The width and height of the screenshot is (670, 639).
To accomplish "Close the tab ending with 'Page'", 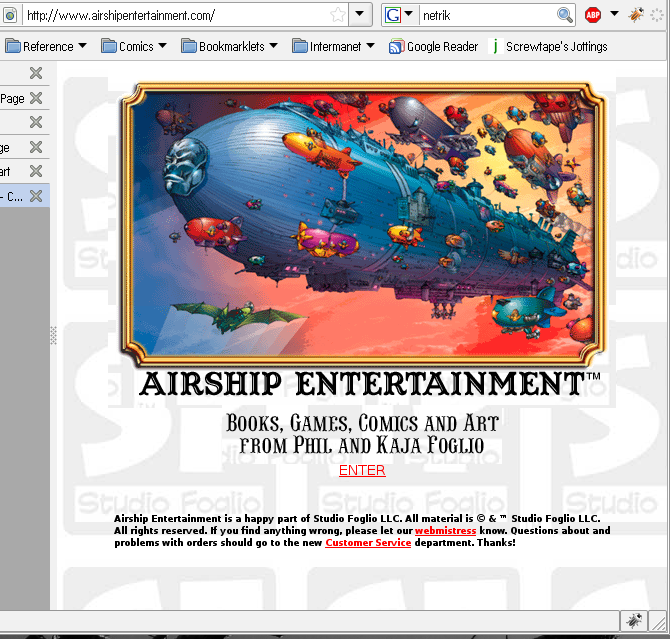I will point(36,98).
